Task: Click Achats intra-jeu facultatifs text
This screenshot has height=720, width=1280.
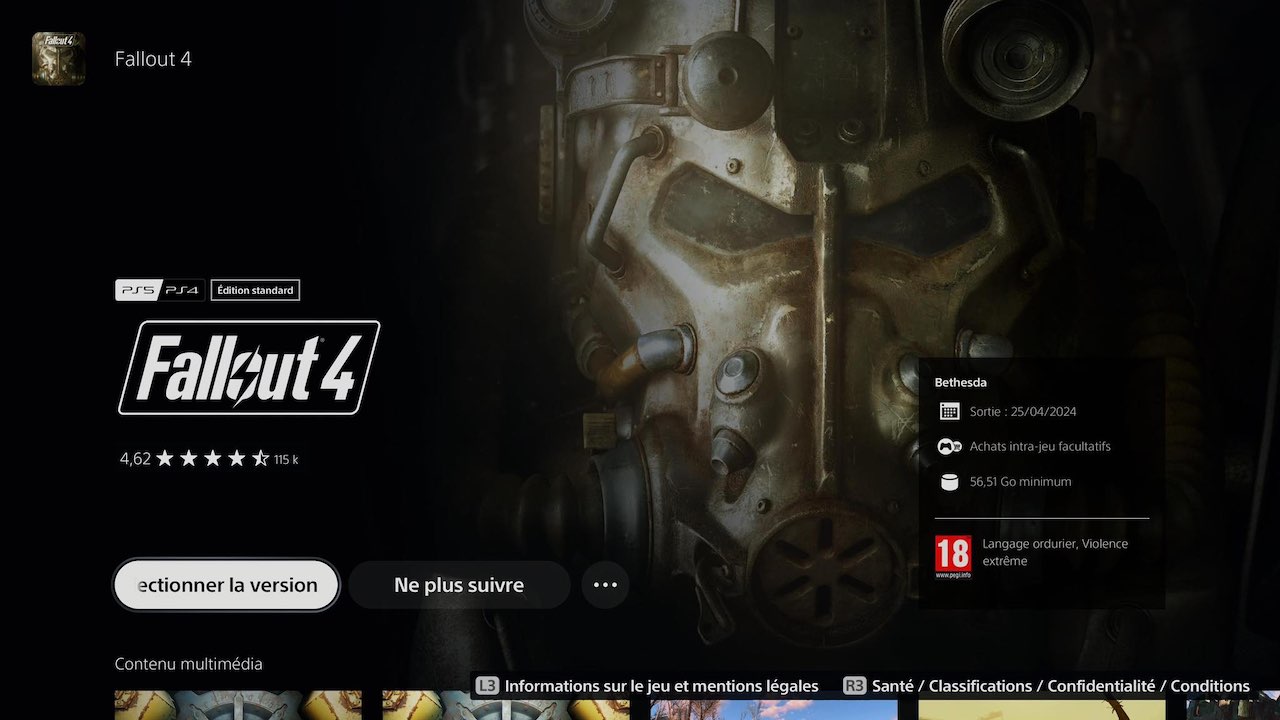Action: click(x=1040, y=446)
